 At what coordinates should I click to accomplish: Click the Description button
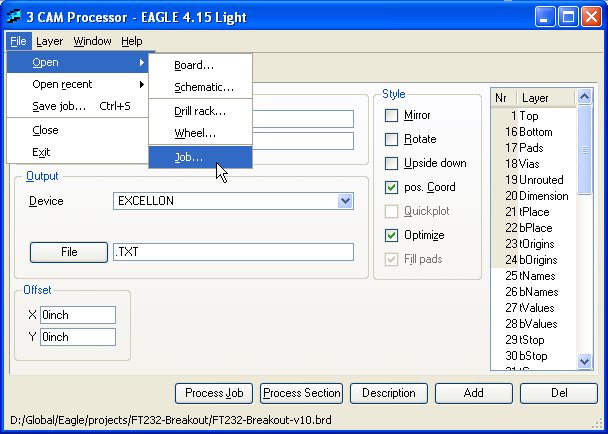coord(389,393)
